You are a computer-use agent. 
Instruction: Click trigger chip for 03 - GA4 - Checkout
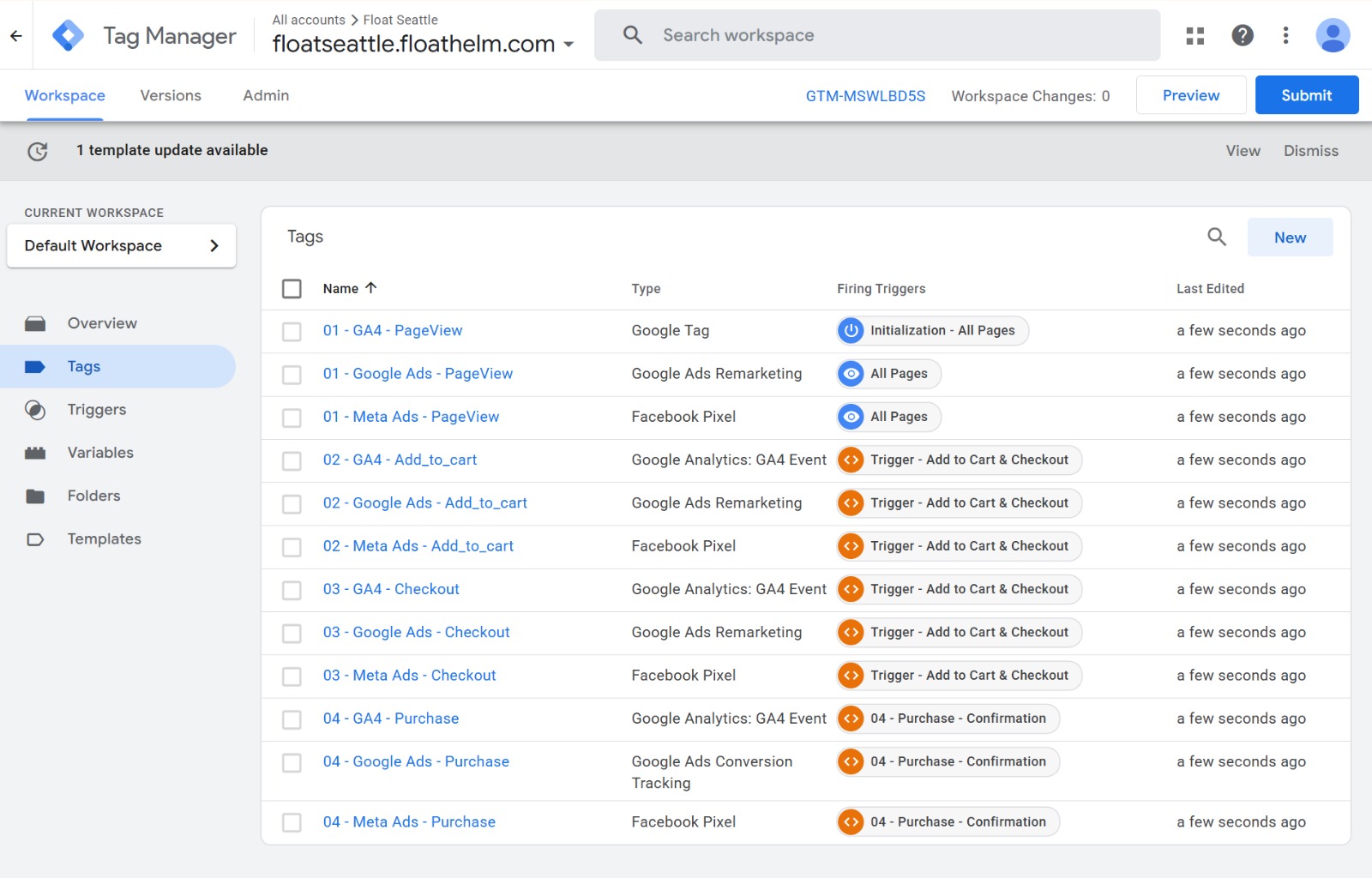(x=960, y=589)
